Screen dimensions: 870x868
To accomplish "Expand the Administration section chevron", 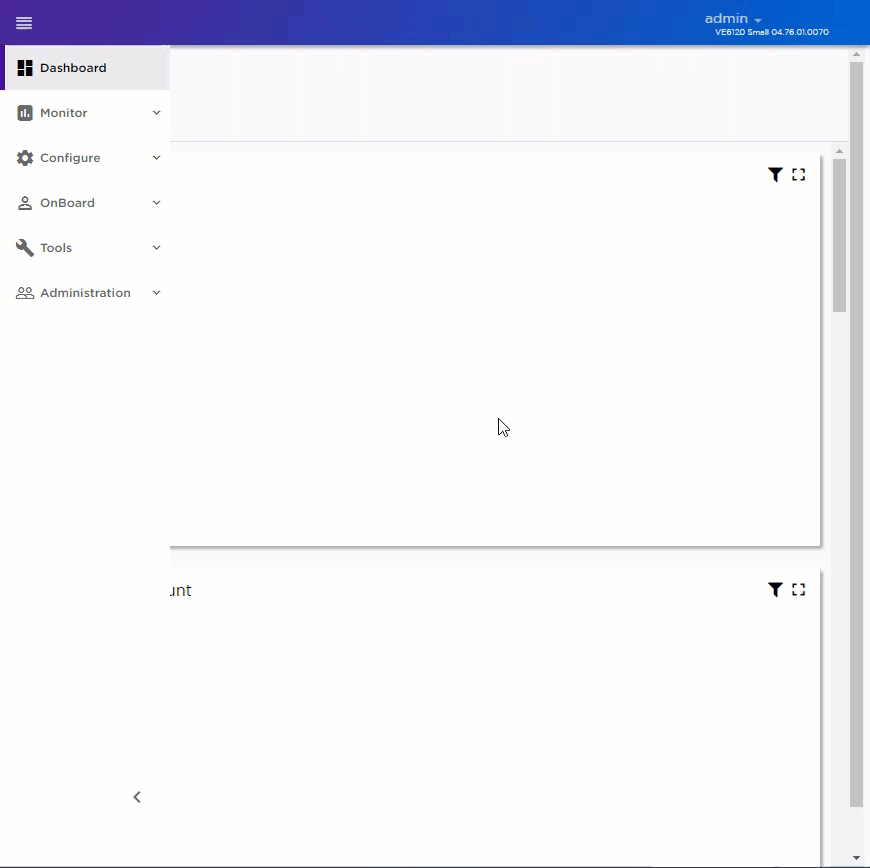I will (156, 293).
